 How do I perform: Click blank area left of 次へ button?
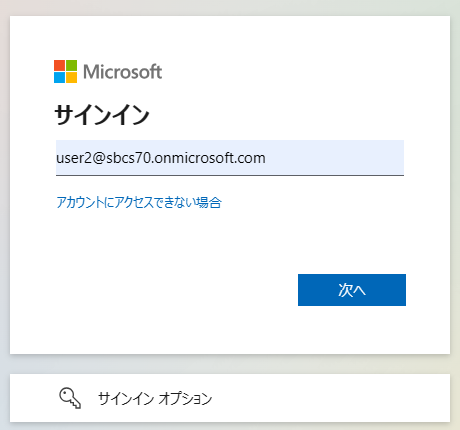177,290
